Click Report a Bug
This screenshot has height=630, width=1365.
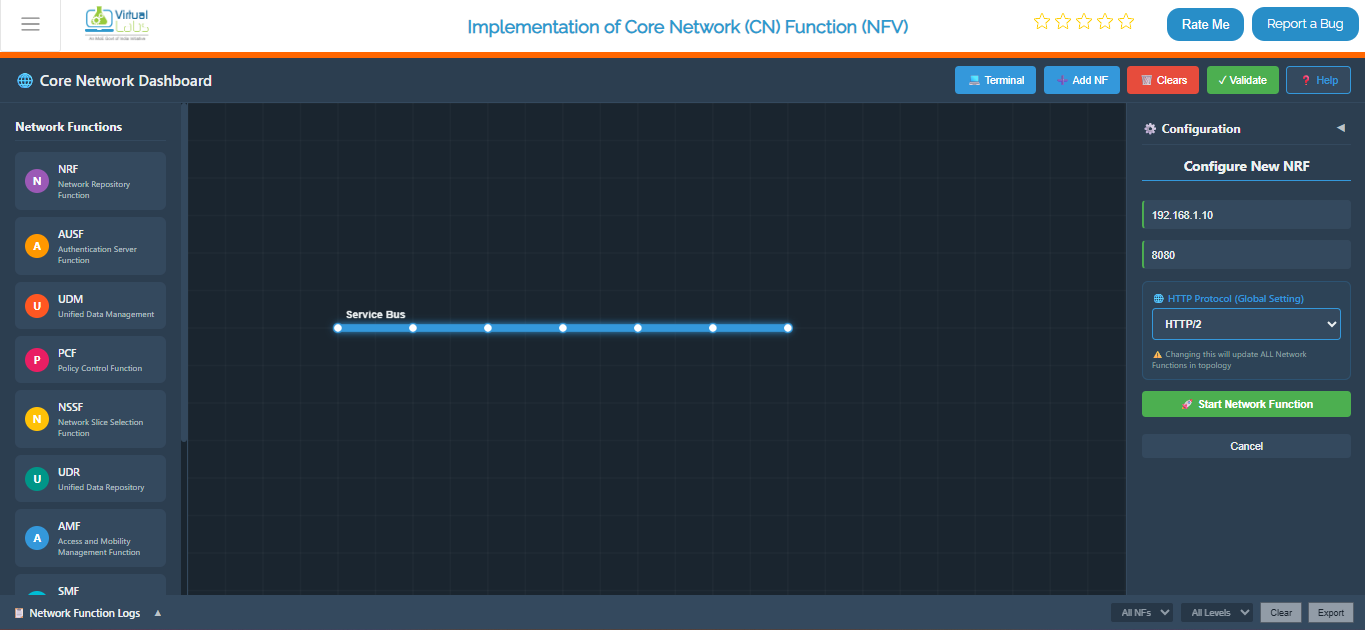tap(1305, 24)
